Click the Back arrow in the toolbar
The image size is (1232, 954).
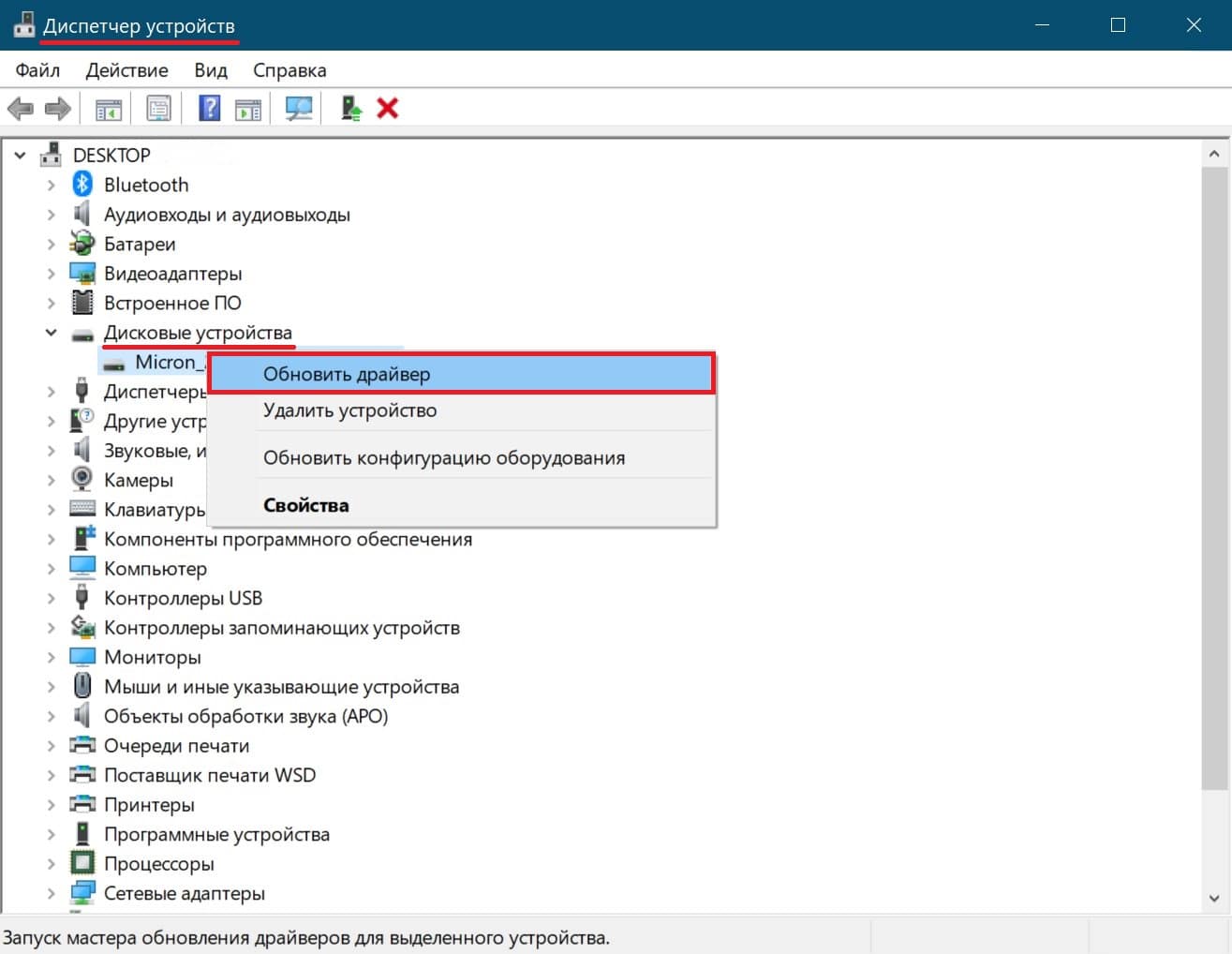coord(20,109)
